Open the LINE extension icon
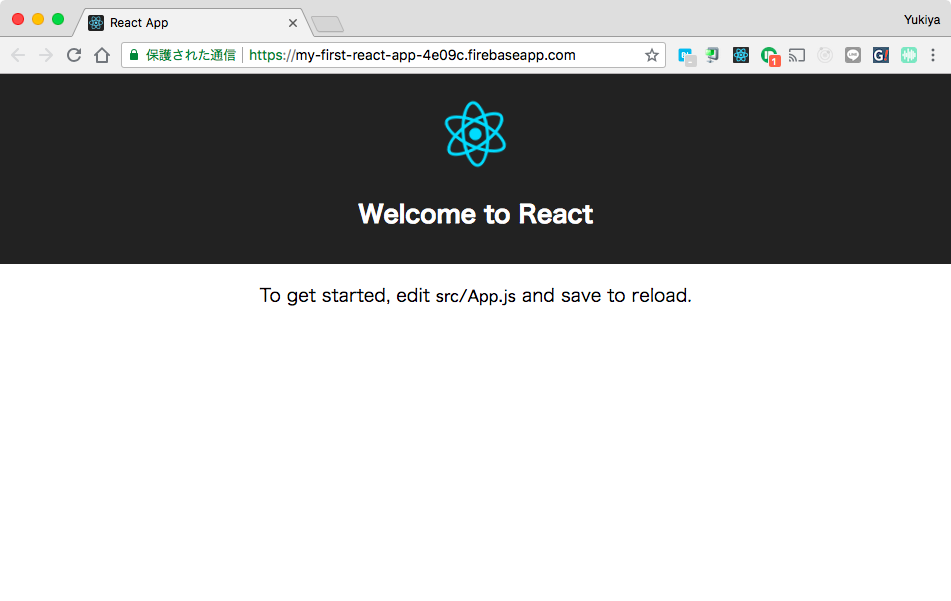The image size is (951, 601). tap(853, 55)
